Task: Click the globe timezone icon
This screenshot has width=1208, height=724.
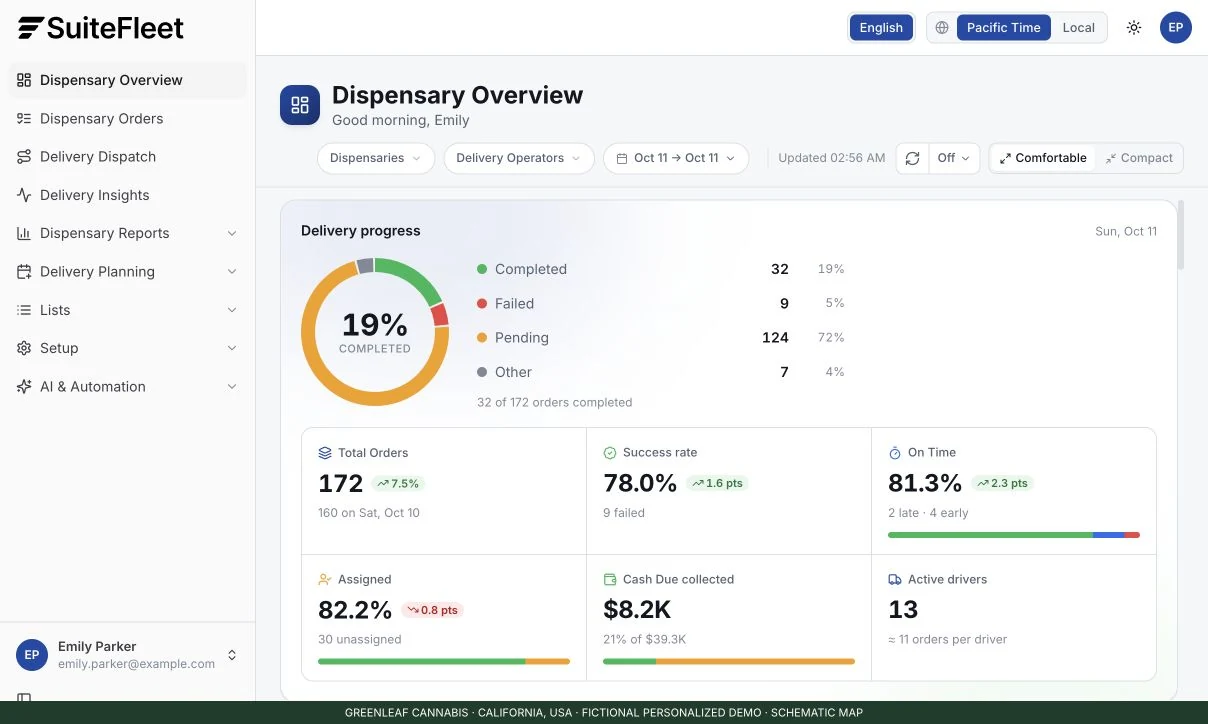Action: (942, 28)
